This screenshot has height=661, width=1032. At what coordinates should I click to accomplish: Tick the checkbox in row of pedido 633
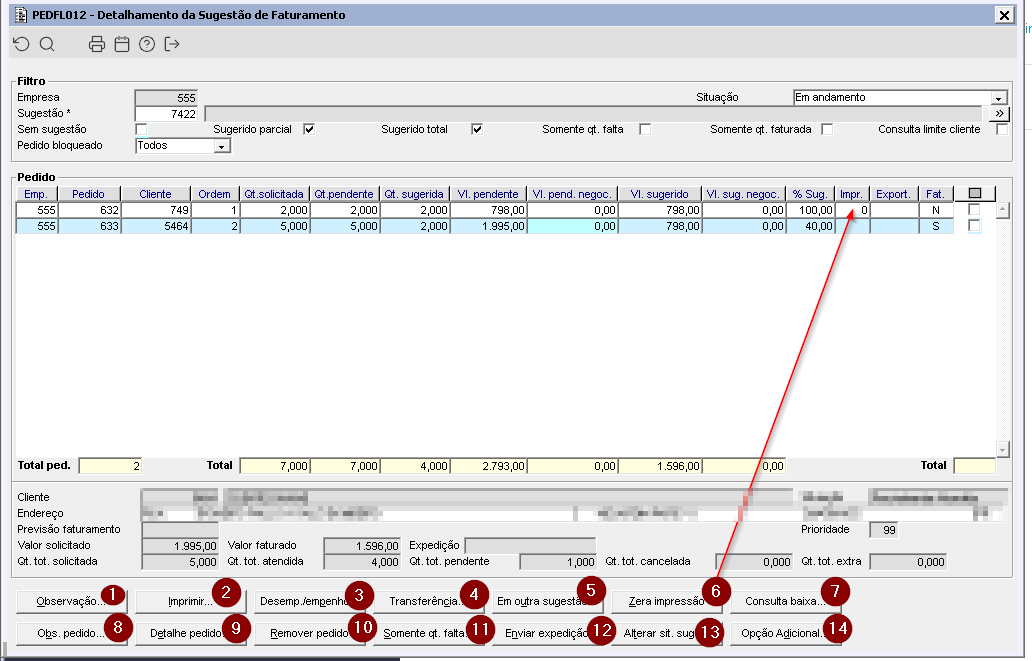click(974, 226)
